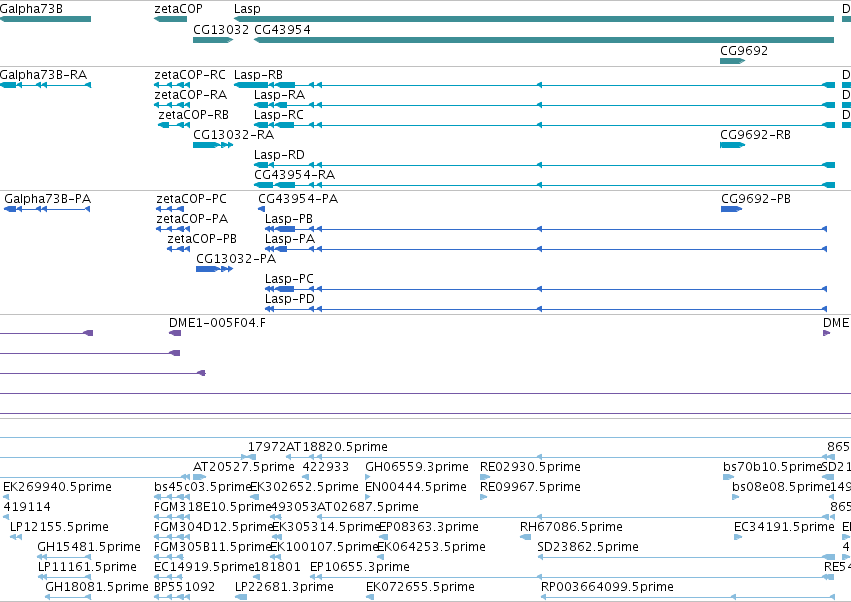Click the EP10655.3prime EST label

pos(360,567)
